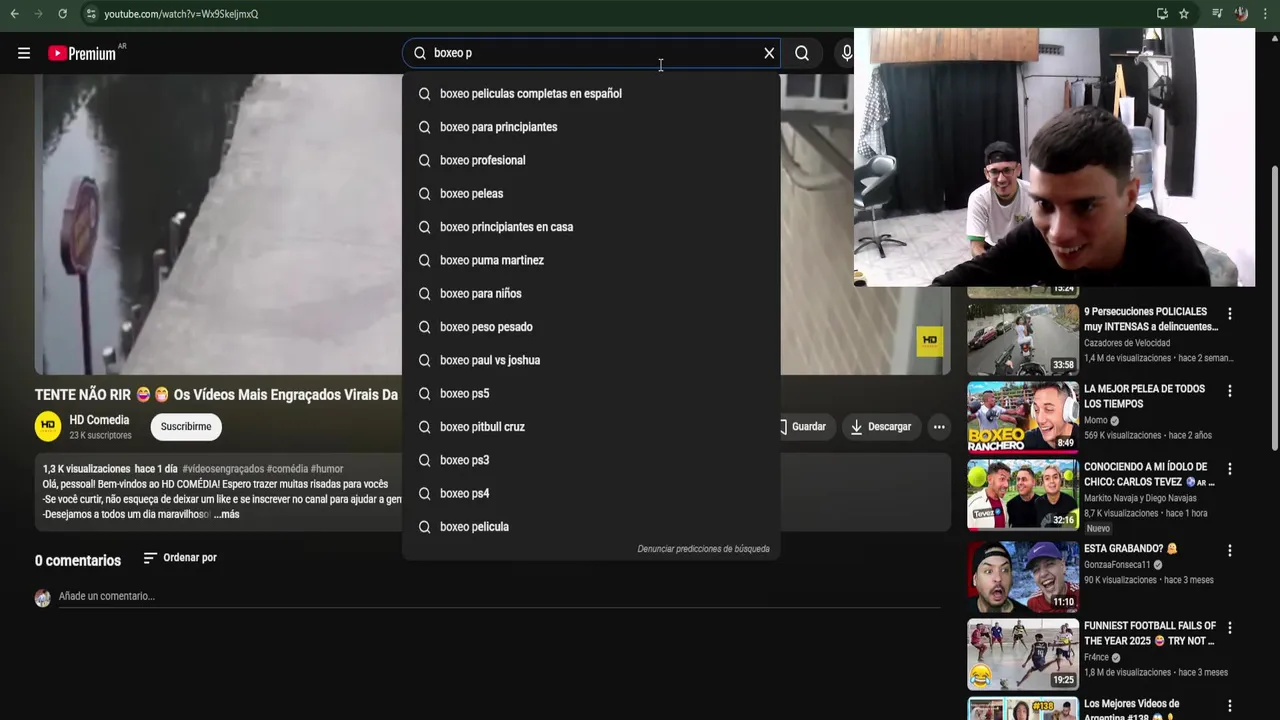Viewport: 1280px width, 720px height.
Task: Open browser media control icon
Action: coord(1217,14)
